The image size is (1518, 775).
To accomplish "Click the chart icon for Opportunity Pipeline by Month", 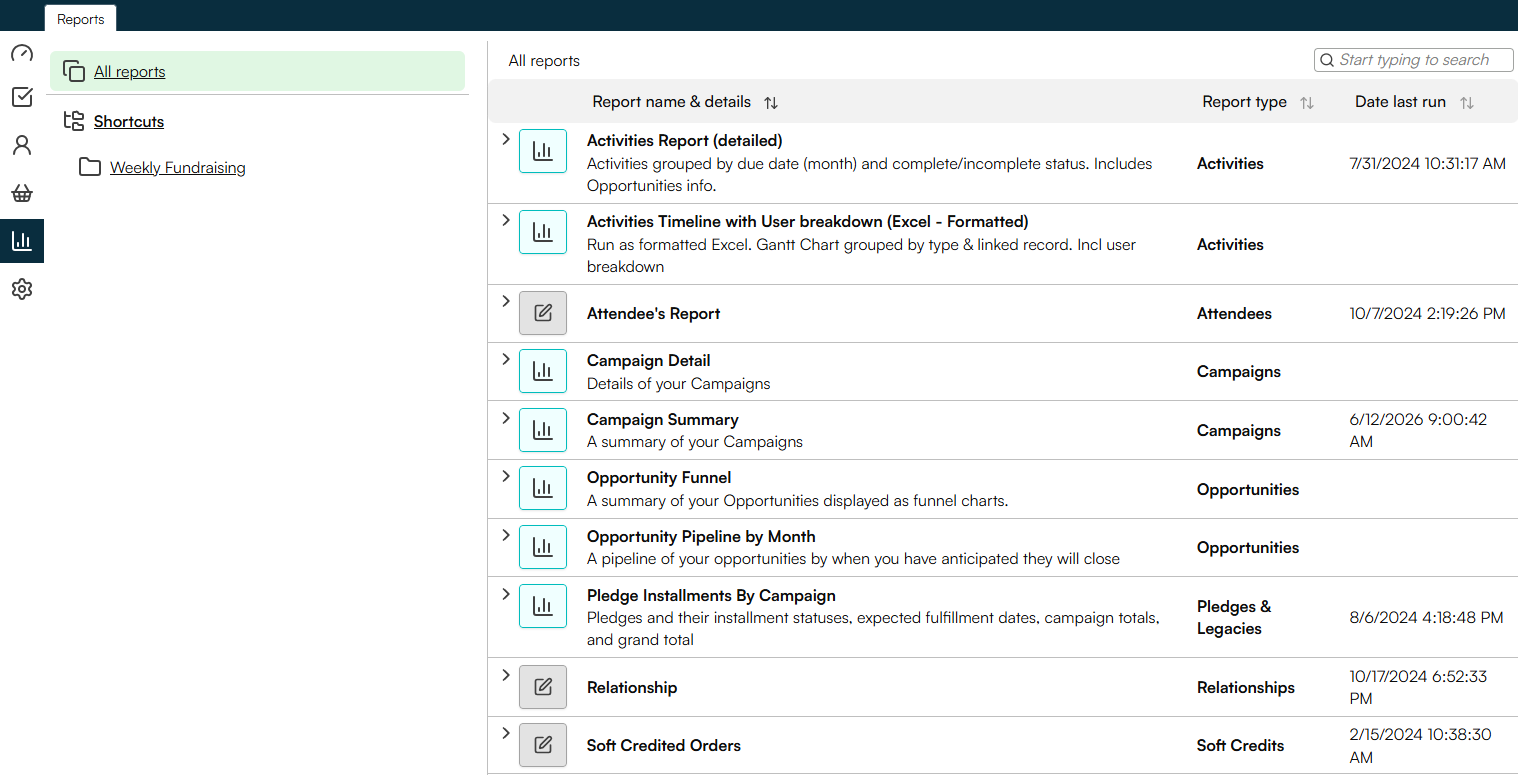I will coord(543,547).
